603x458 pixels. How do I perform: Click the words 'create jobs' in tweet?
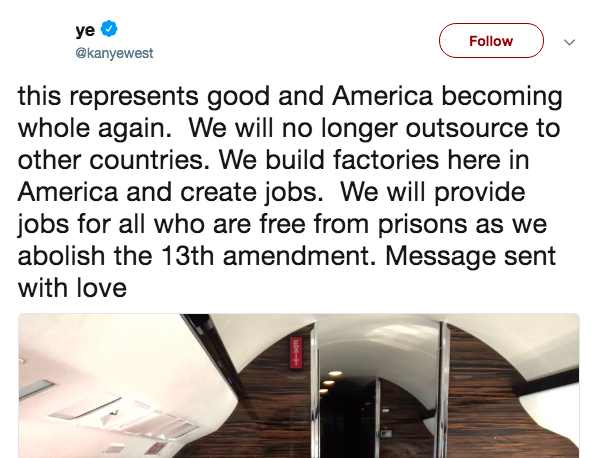[x=252, y=192]
